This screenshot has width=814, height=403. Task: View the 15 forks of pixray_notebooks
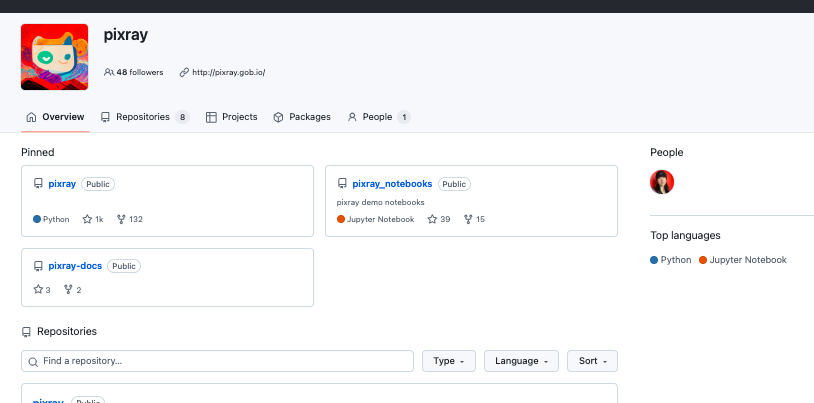pos(474,219)
